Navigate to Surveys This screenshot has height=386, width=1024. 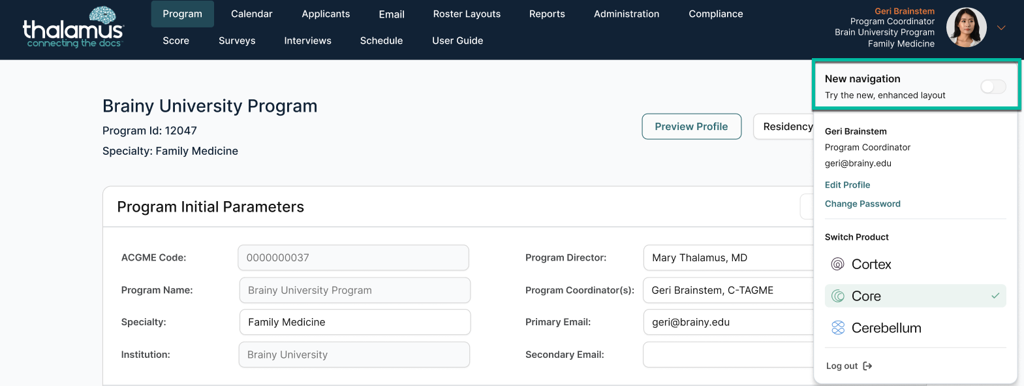point(236,40)
